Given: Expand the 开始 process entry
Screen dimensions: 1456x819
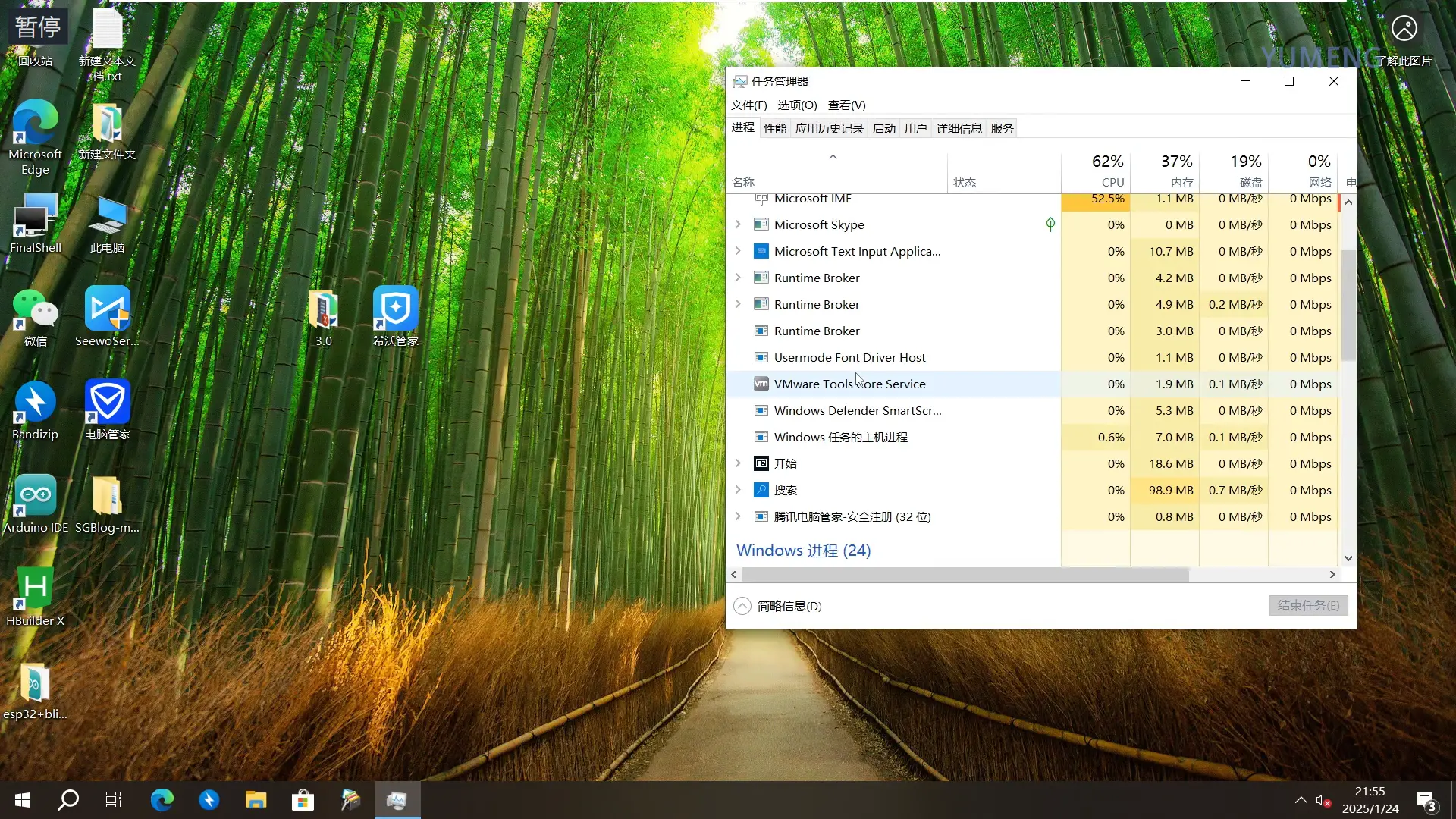Looking at the screenshot, I should [x=738, y=463].
